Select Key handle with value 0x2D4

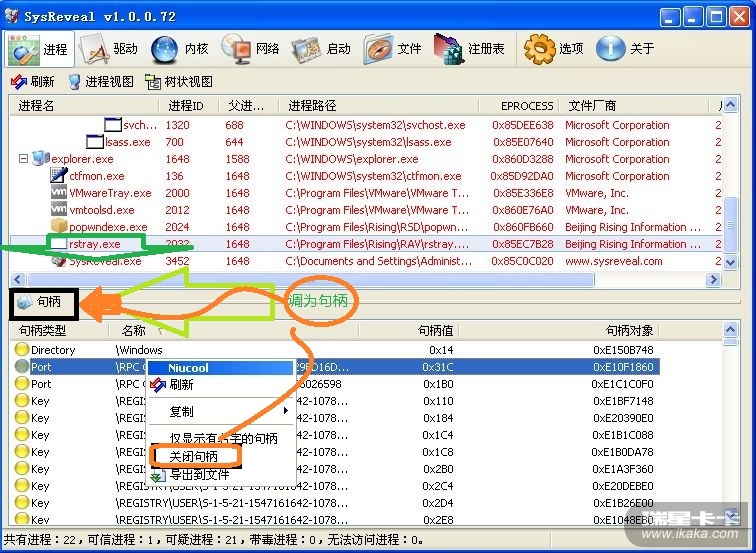335,503
